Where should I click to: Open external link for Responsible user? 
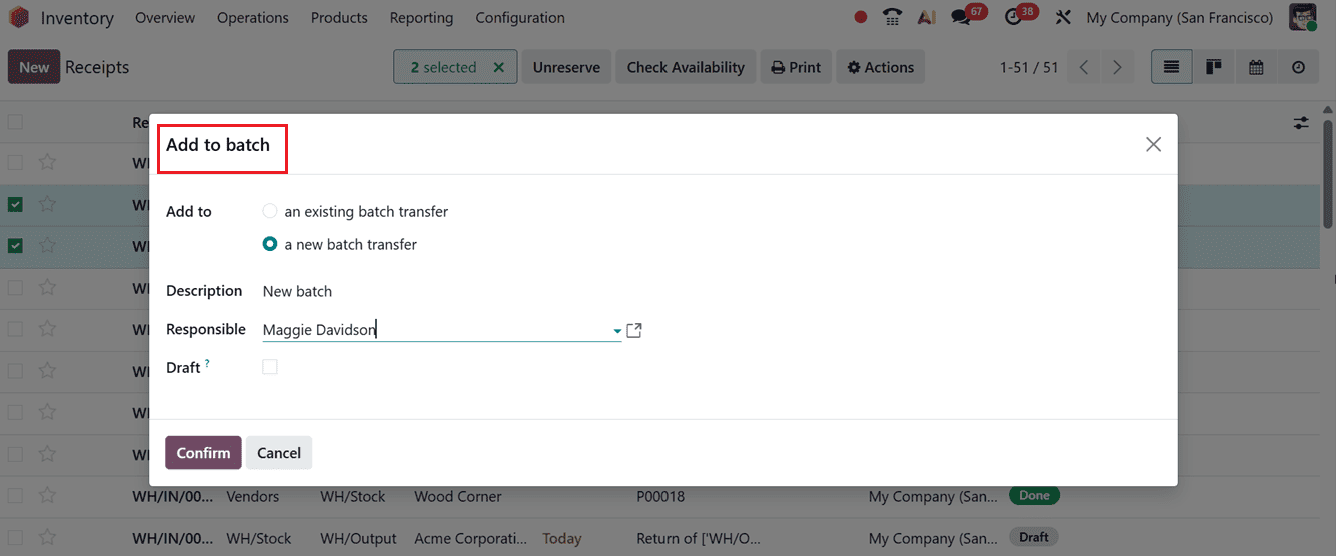pos(633,330)
